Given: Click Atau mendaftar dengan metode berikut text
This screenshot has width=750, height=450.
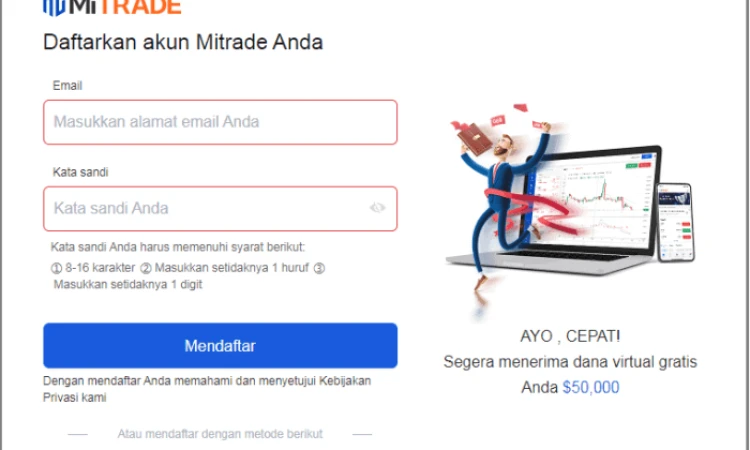Looking at the screenshot, I should pyautogui.click(x=220, y=434).
